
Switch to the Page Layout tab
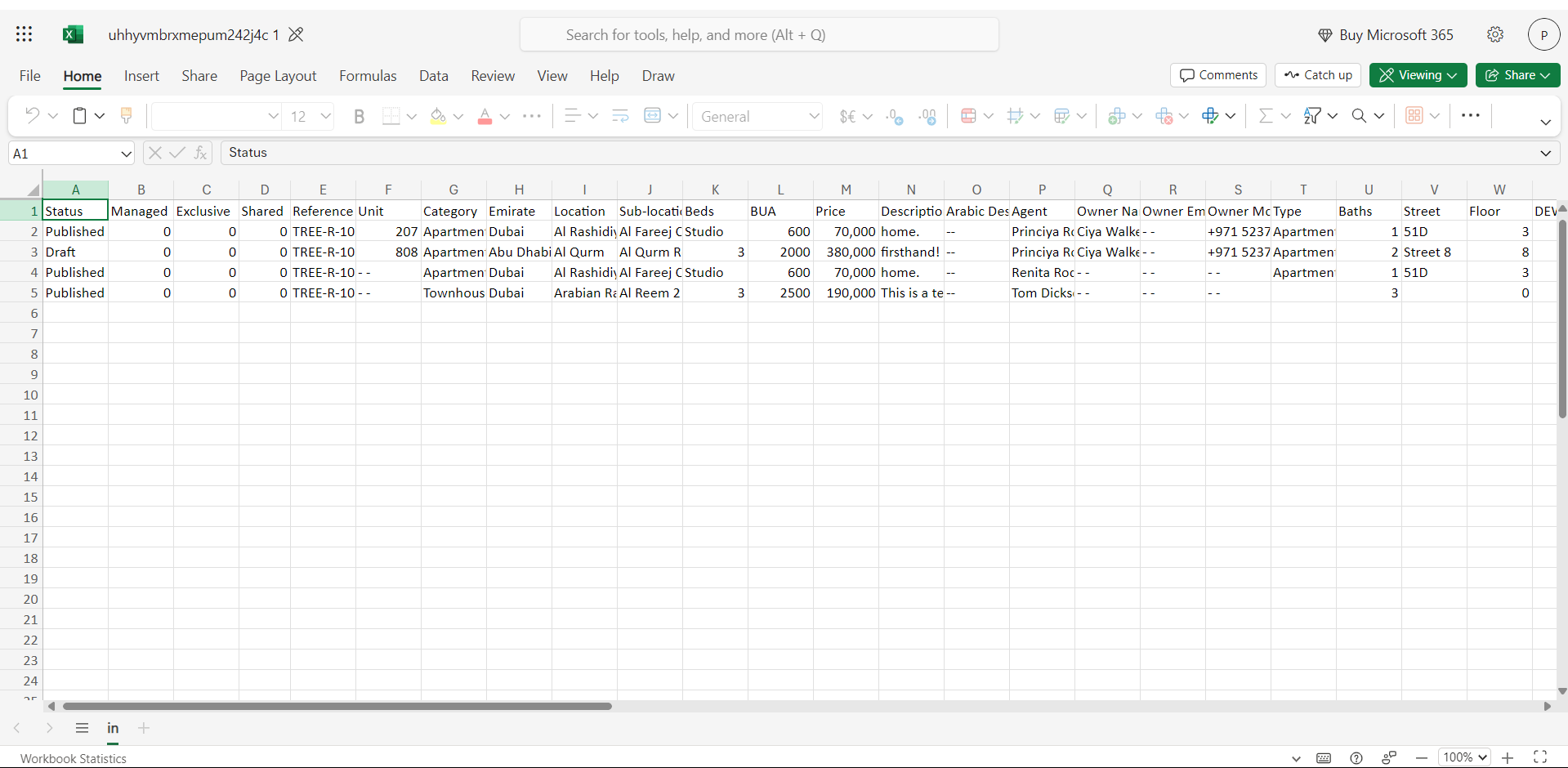278,76
